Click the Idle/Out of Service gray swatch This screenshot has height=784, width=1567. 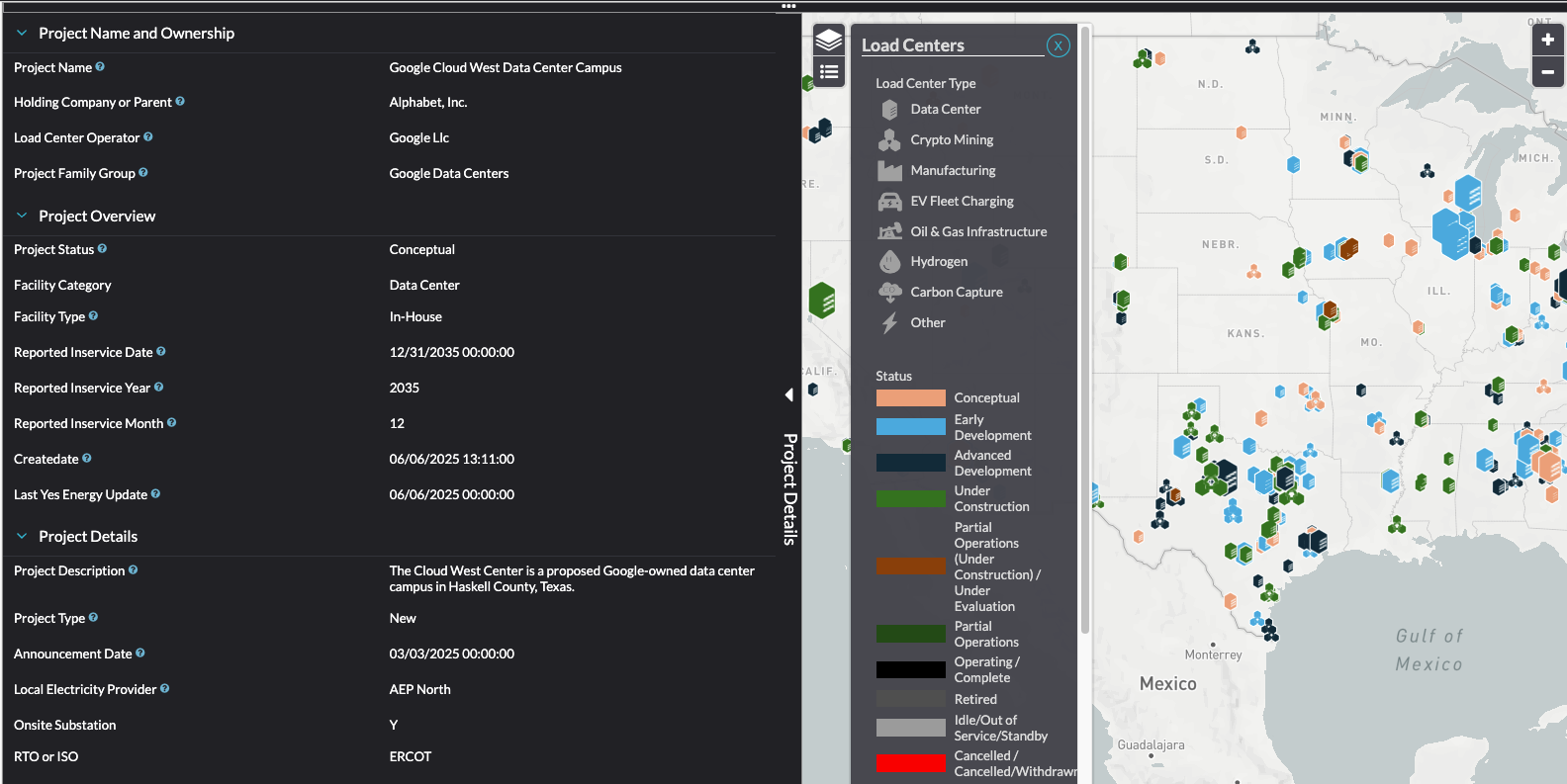(911, 728)
